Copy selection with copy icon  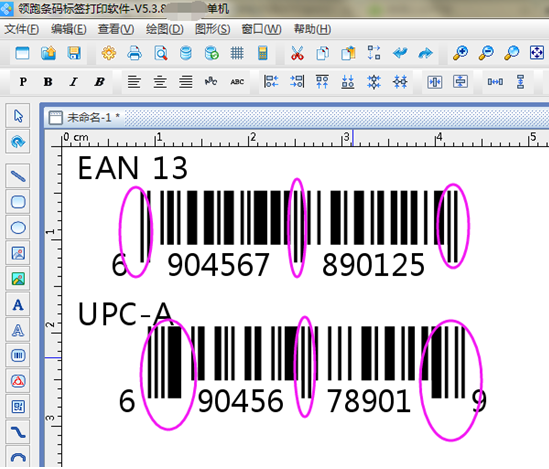pyautogui.click(x=322, y=53)
